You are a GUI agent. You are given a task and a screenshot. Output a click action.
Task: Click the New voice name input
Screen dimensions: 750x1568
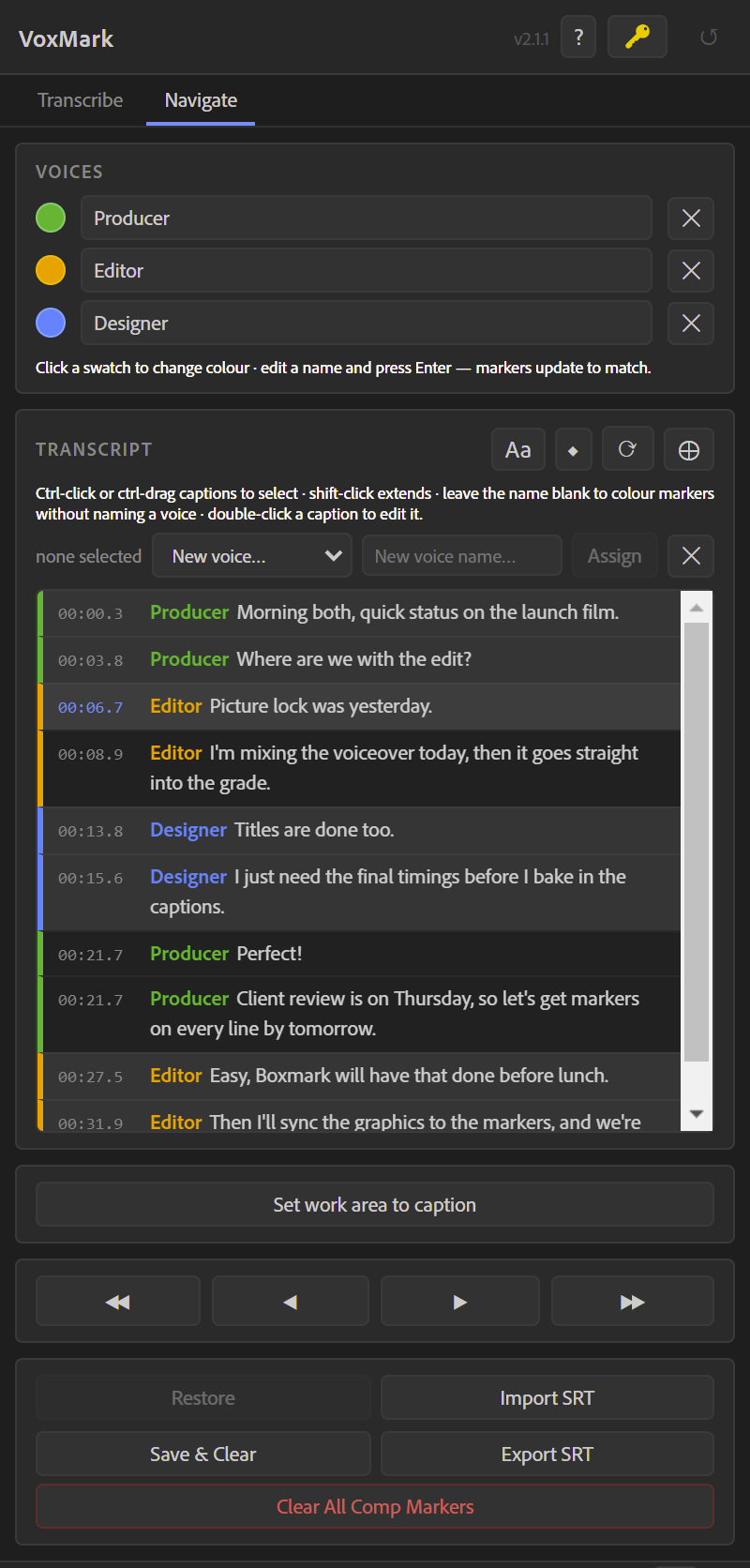click(x=462, y=556)
